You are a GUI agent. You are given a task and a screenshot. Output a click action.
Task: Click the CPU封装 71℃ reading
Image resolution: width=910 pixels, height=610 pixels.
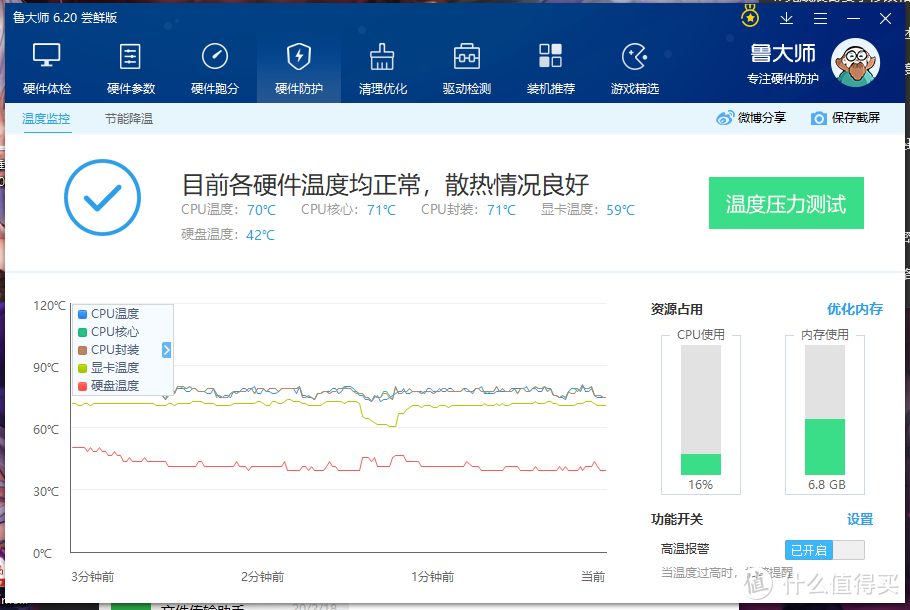[x=468, y=210]
